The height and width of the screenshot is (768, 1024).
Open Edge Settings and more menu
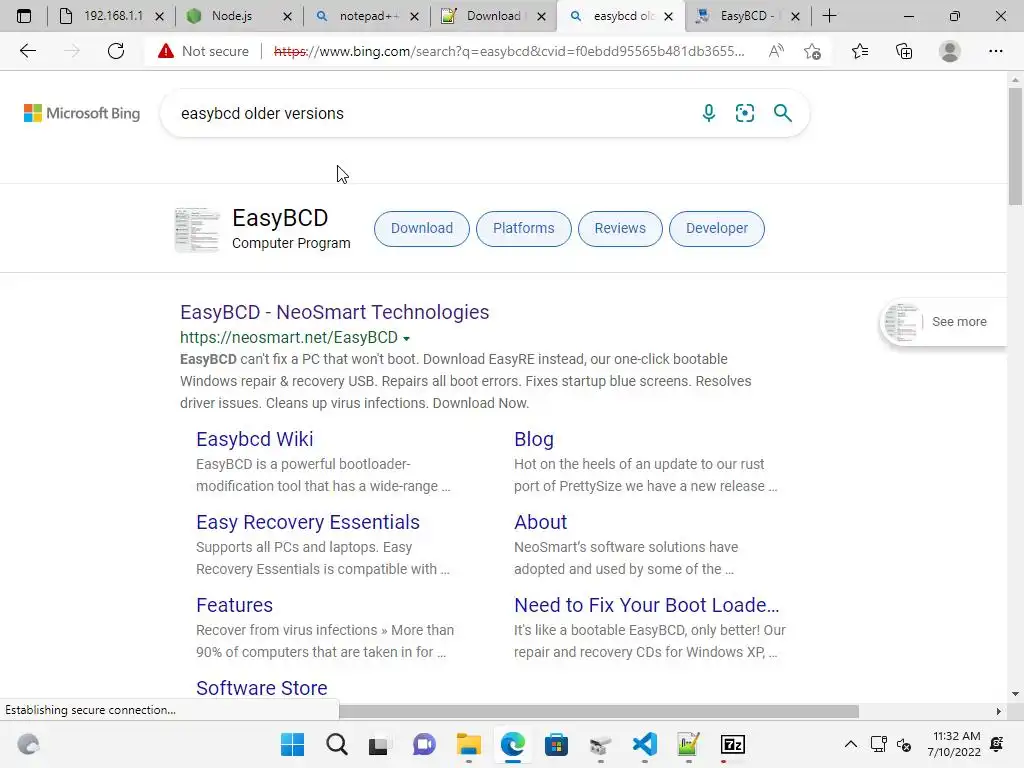coord(995,51)
